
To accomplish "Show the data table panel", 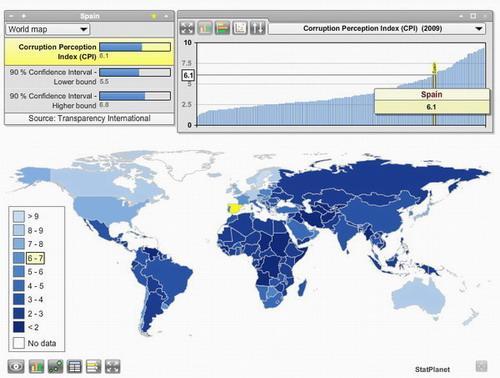I will 74,367.
